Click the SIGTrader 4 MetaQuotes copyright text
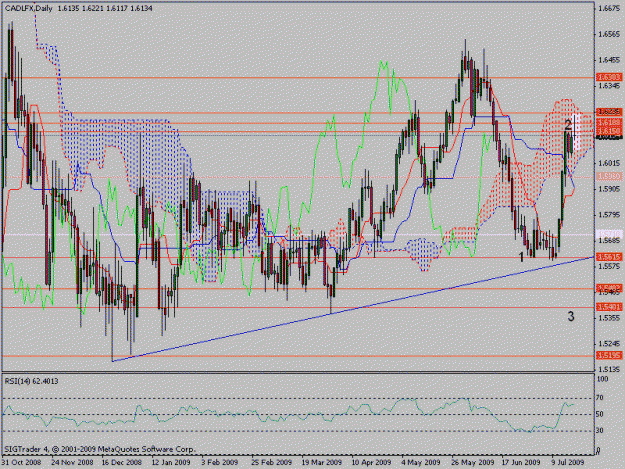The image size is (625, 469). (100, 449)
